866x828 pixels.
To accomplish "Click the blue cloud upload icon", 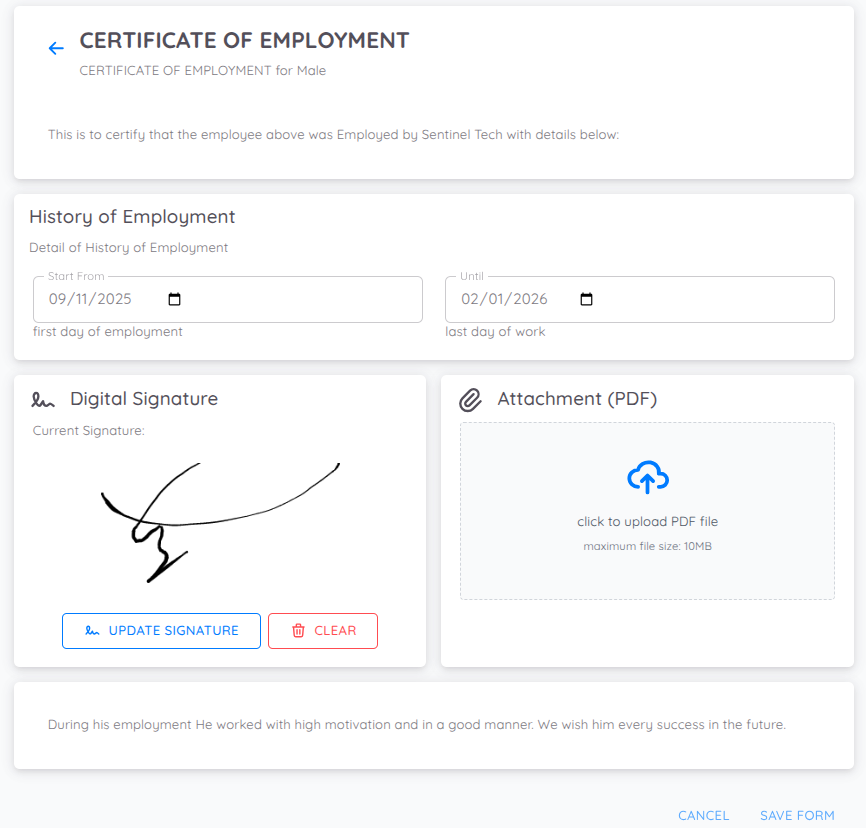I will pos(647,477).
